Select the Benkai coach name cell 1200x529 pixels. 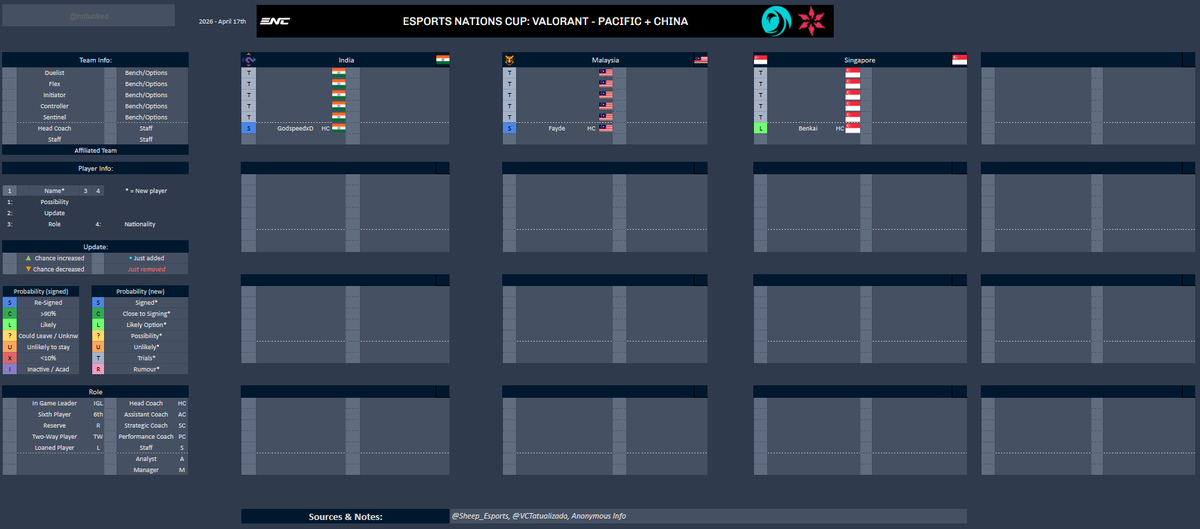pos(808,128)
